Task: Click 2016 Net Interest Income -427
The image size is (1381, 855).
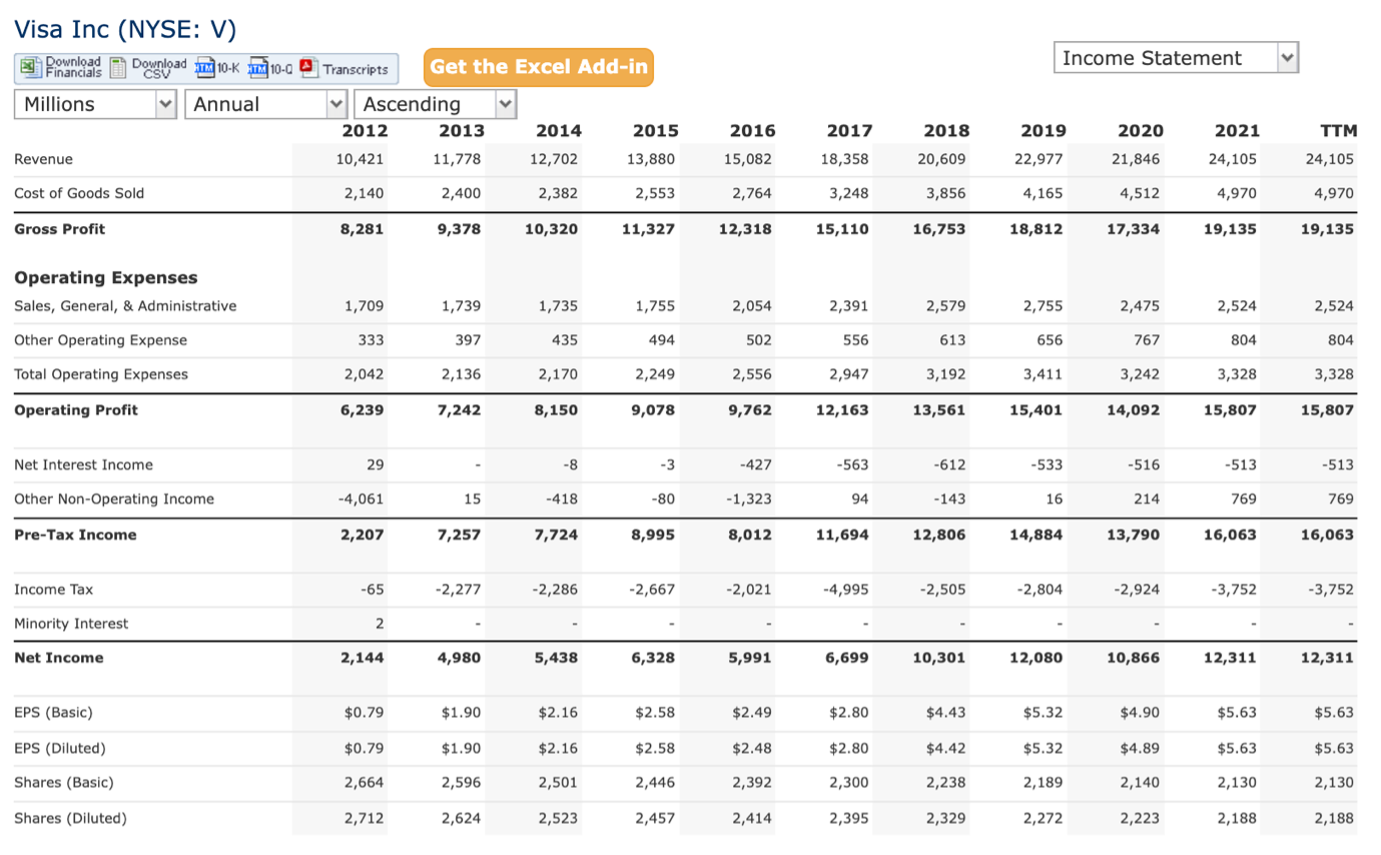Action: point(757,464)
